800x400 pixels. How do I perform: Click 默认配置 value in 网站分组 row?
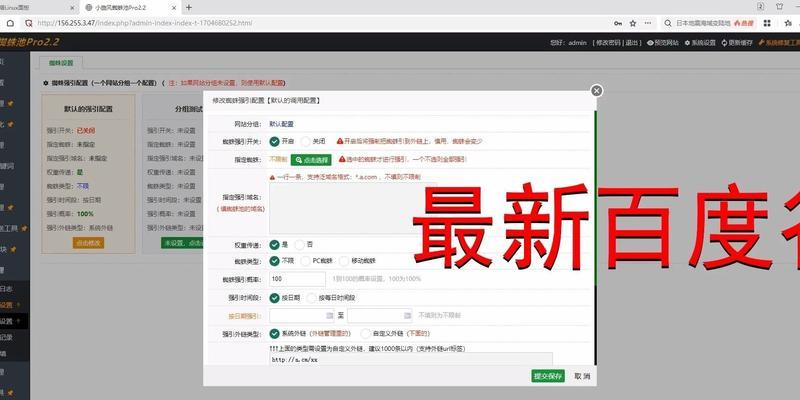(x=281, y=124)
